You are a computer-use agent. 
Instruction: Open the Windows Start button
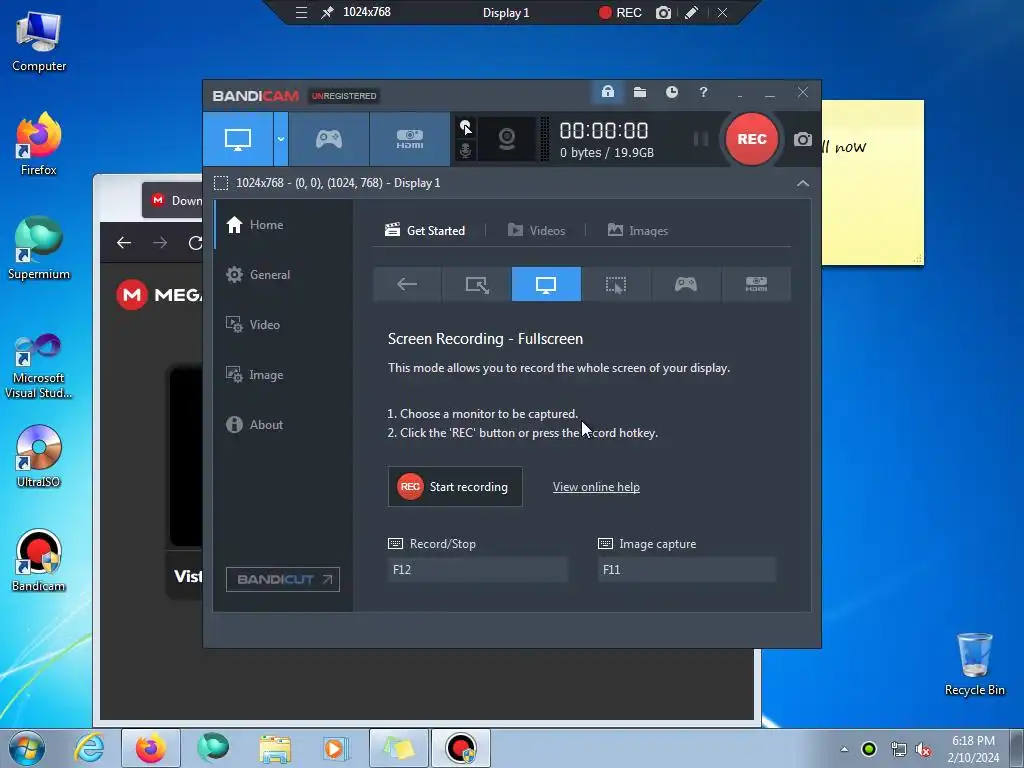[x=26, y=748]
